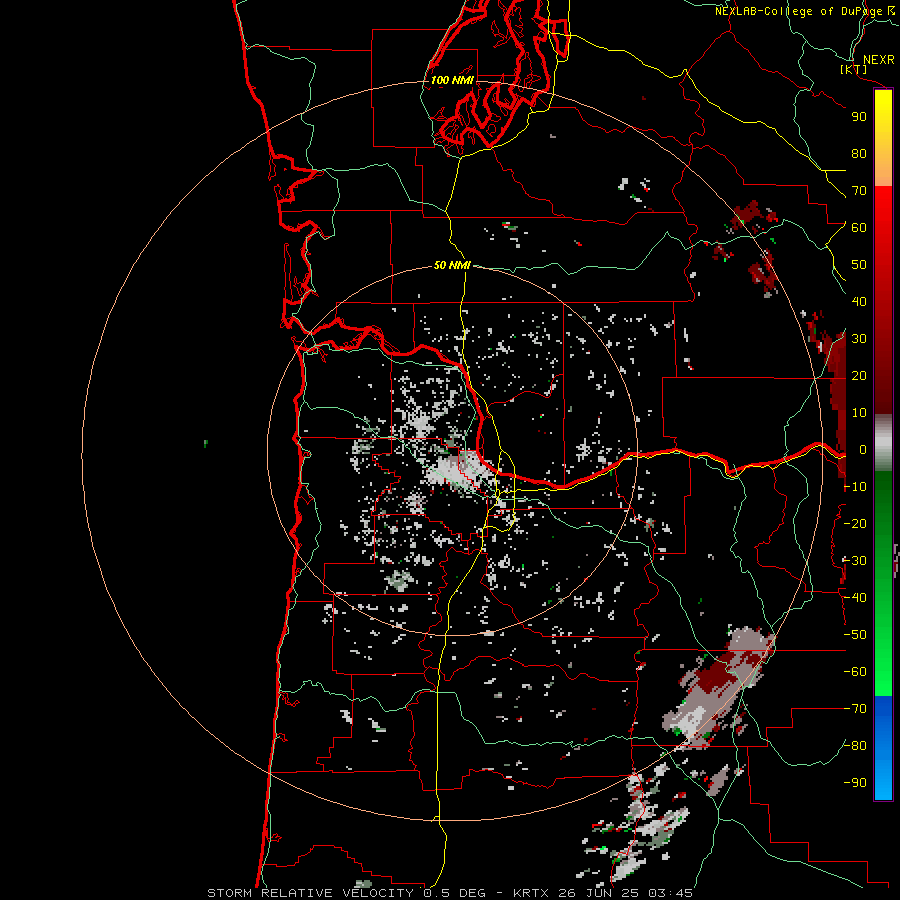Screen dimensions: 900x900
Task: Click the [KT] units label
Action: (854, 69)
